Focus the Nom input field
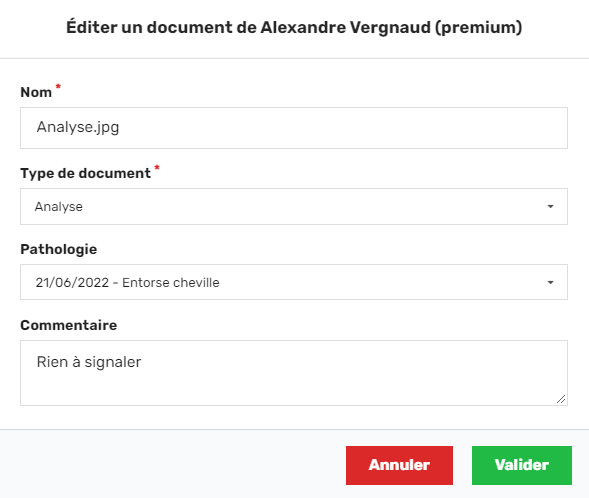Viewport: 589px width, 498px height. [x=294, y=128]
